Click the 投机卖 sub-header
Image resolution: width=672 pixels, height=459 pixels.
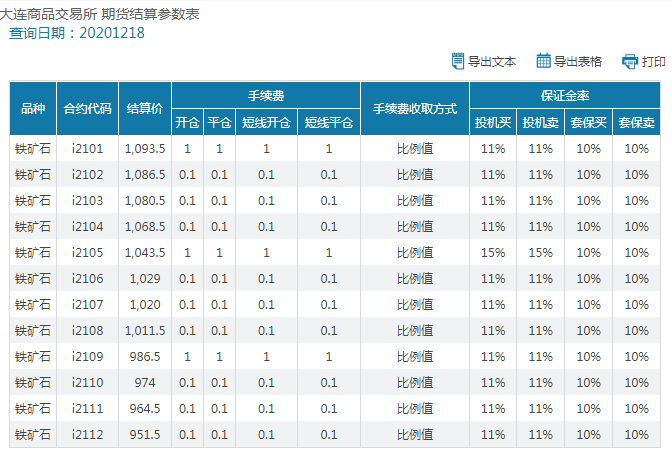click(540, 123)
